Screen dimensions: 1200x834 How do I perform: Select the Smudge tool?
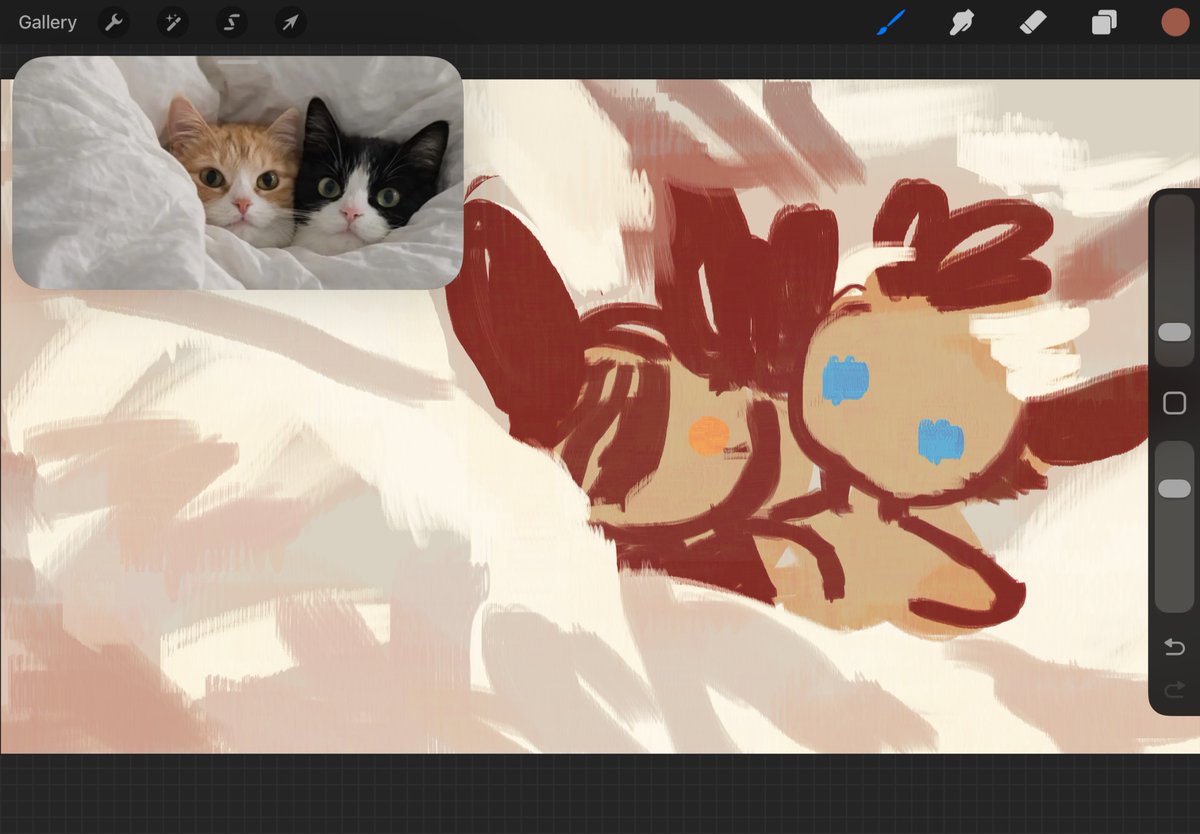(x=961, y=22)
